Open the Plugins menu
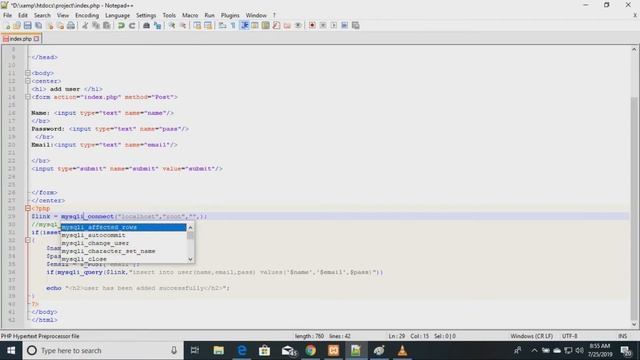Viewport: 640px width, 360px height. [x=230, y=16]
